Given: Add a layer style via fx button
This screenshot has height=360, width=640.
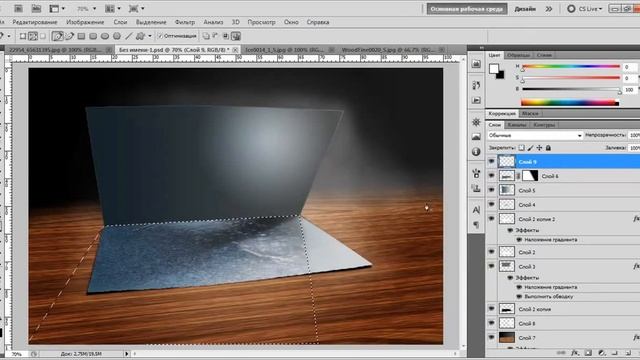Looking at the screenshot, I should click(575, 353).
